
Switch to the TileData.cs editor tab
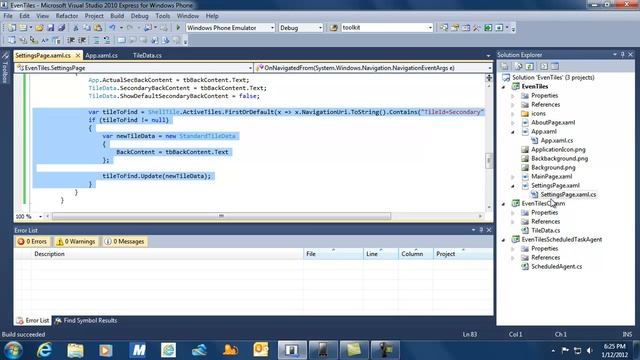point(147,56)
